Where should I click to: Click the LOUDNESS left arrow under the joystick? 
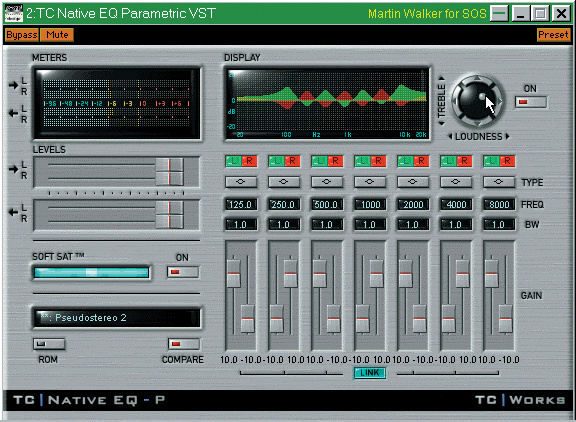pos(450,136)
